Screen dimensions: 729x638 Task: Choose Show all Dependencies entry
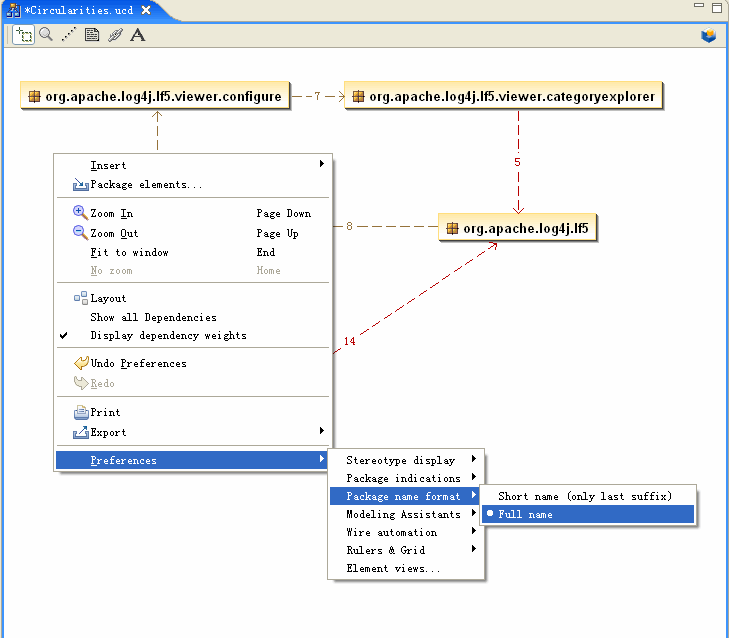click(192, 317)
